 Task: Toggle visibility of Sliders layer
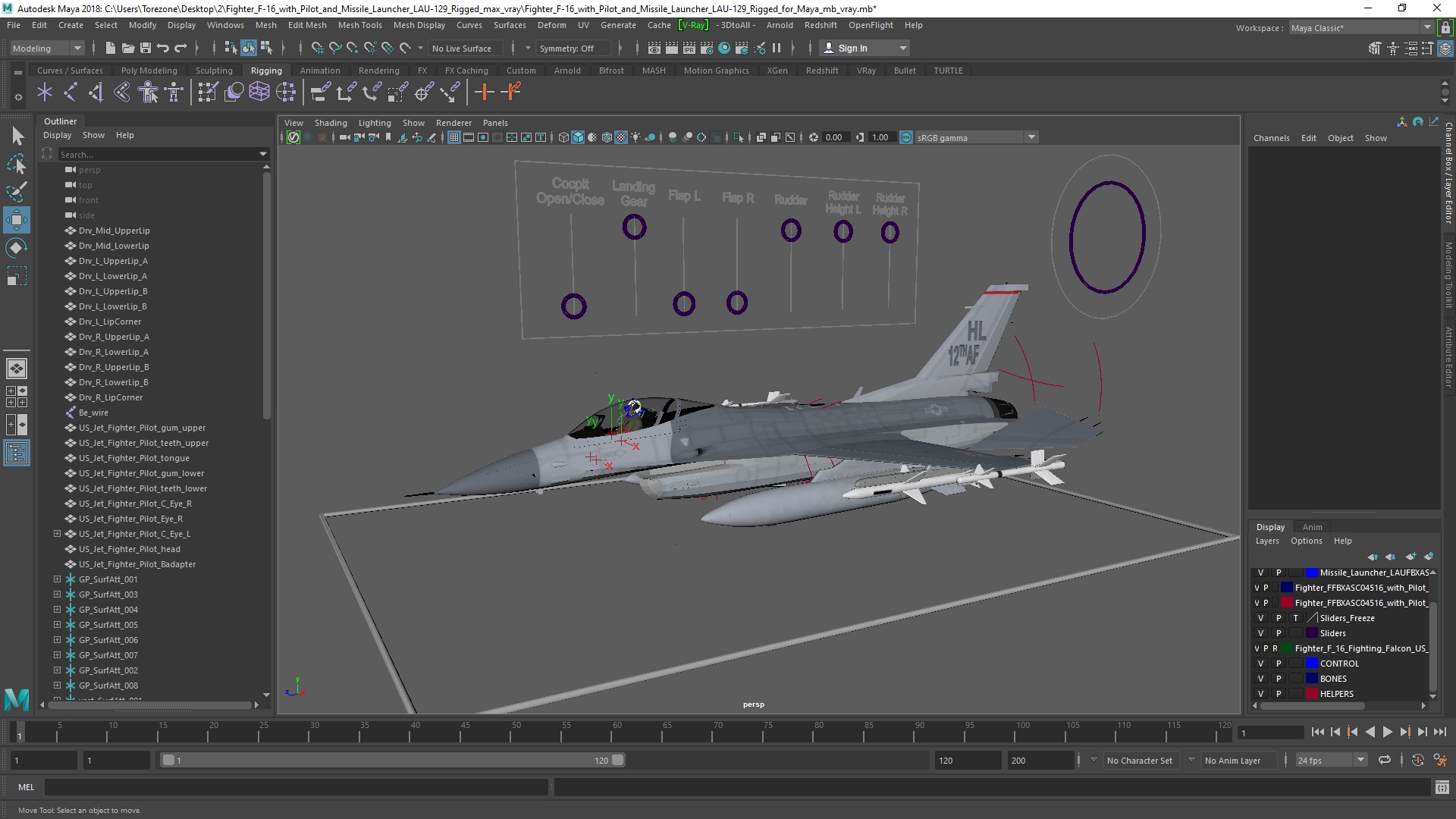coord(1260,633)
